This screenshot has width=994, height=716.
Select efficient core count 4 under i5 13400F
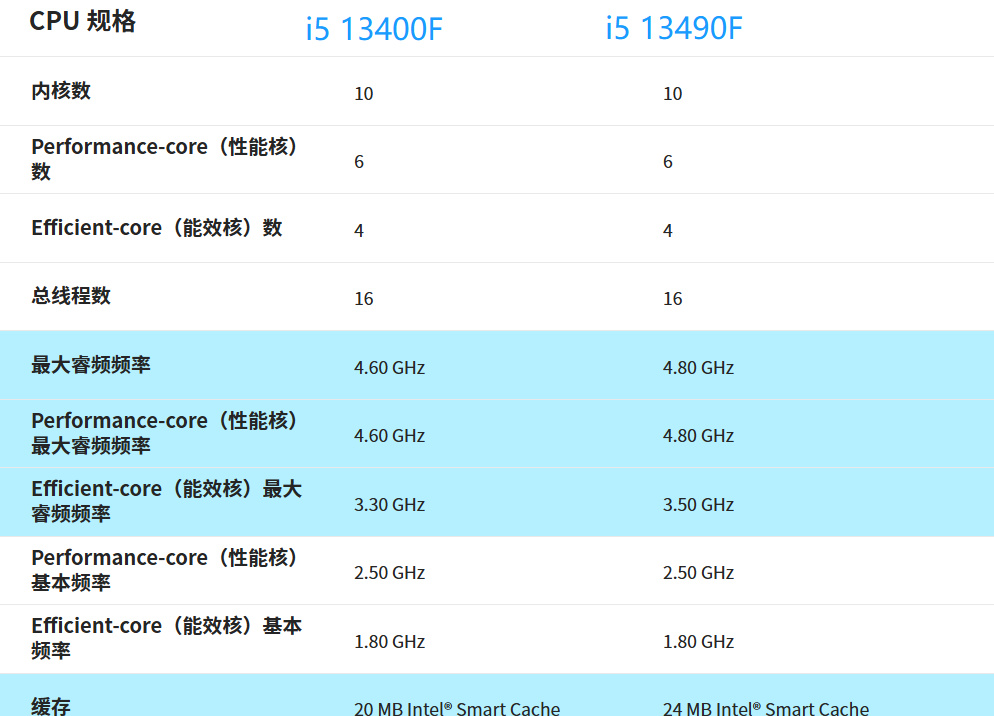359,231
